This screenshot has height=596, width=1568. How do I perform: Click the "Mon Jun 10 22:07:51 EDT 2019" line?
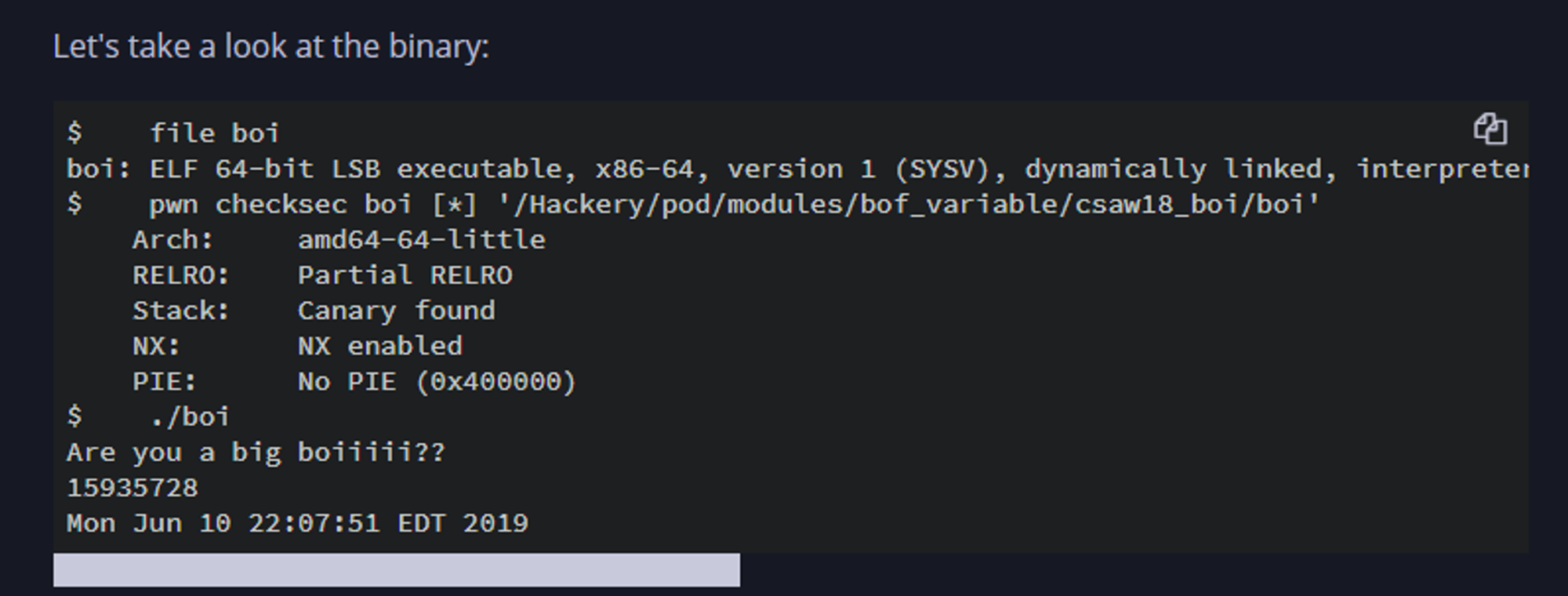click(297, 523)
